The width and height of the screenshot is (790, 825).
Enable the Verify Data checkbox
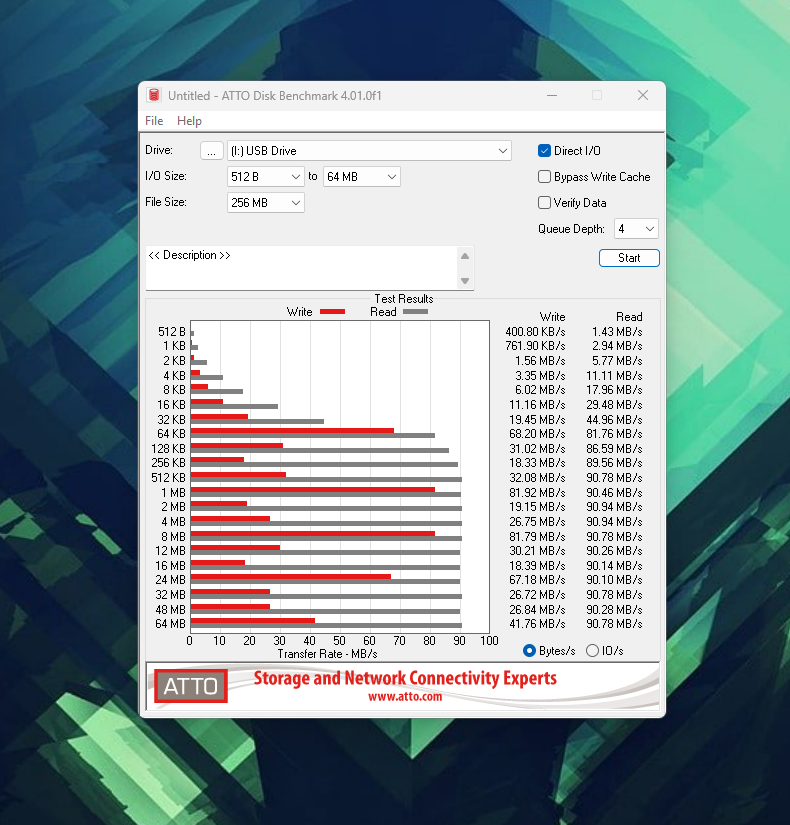(544, 203)
